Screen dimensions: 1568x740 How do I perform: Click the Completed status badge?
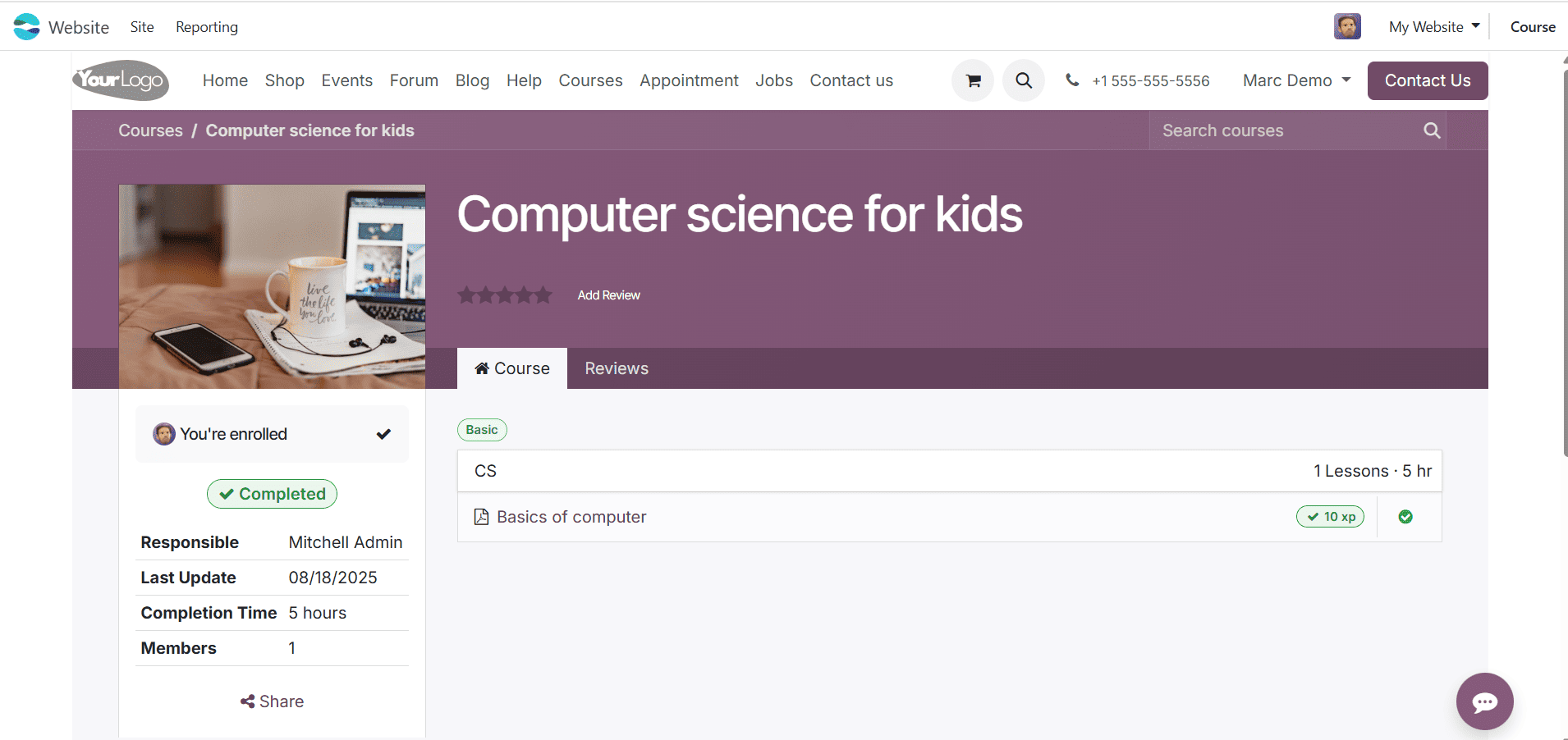point(272,494)
